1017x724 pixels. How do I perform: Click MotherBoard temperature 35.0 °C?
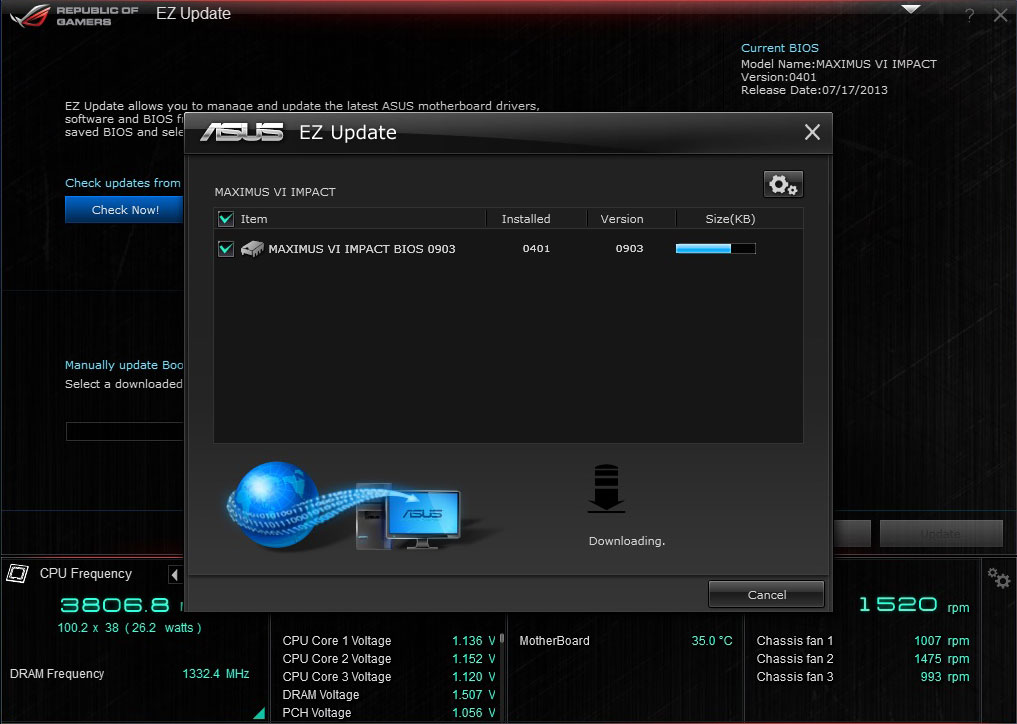712,641
